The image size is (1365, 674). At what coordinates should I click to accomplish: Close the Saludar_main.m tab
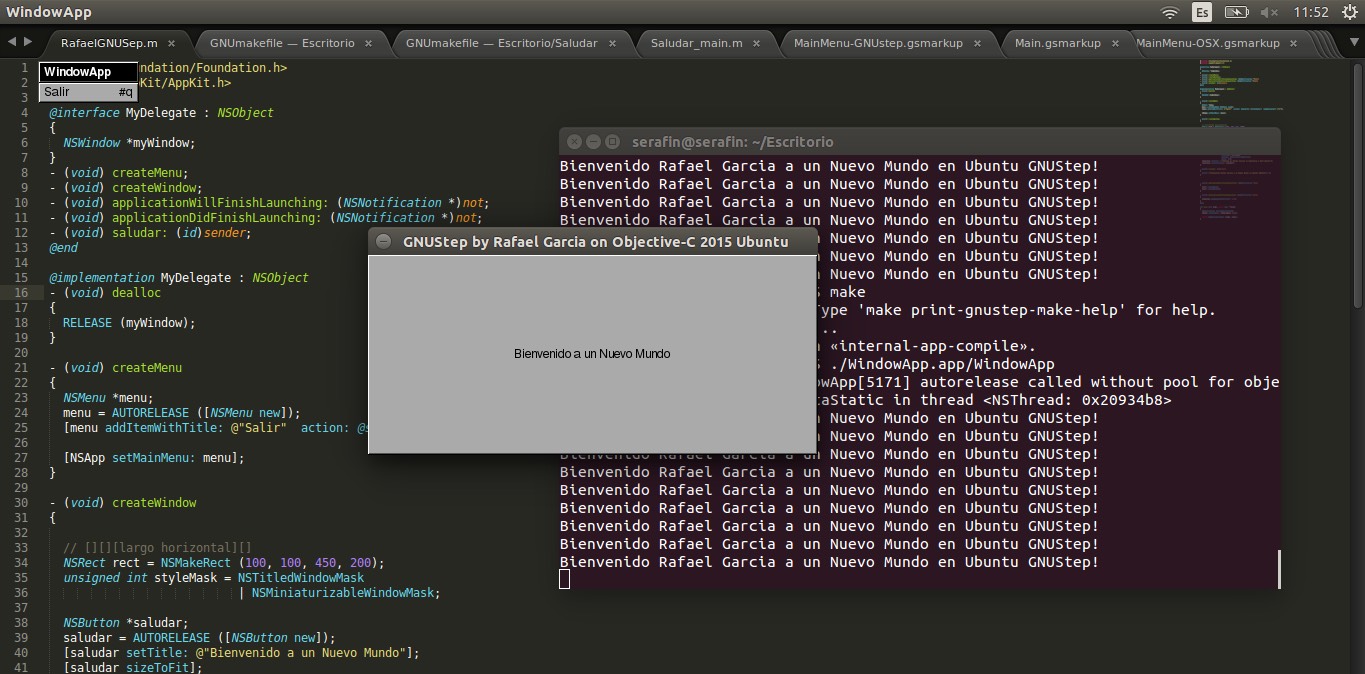click(757, 44)
